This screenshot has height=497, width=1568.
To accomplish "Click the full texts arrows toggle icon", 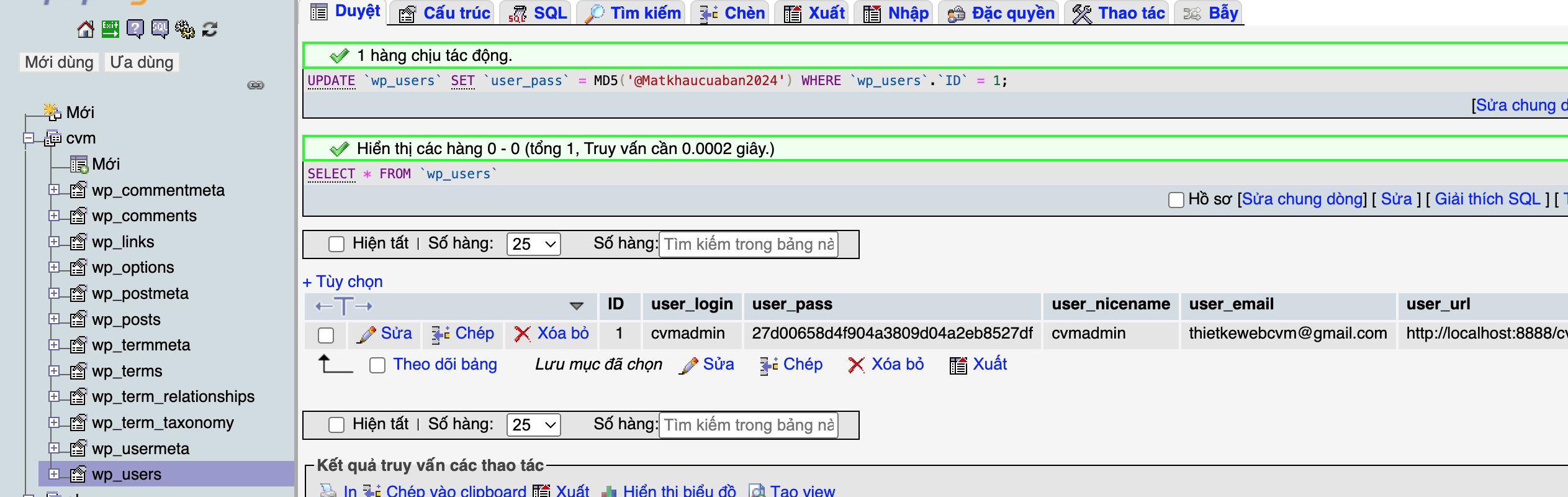I will 343,306.
